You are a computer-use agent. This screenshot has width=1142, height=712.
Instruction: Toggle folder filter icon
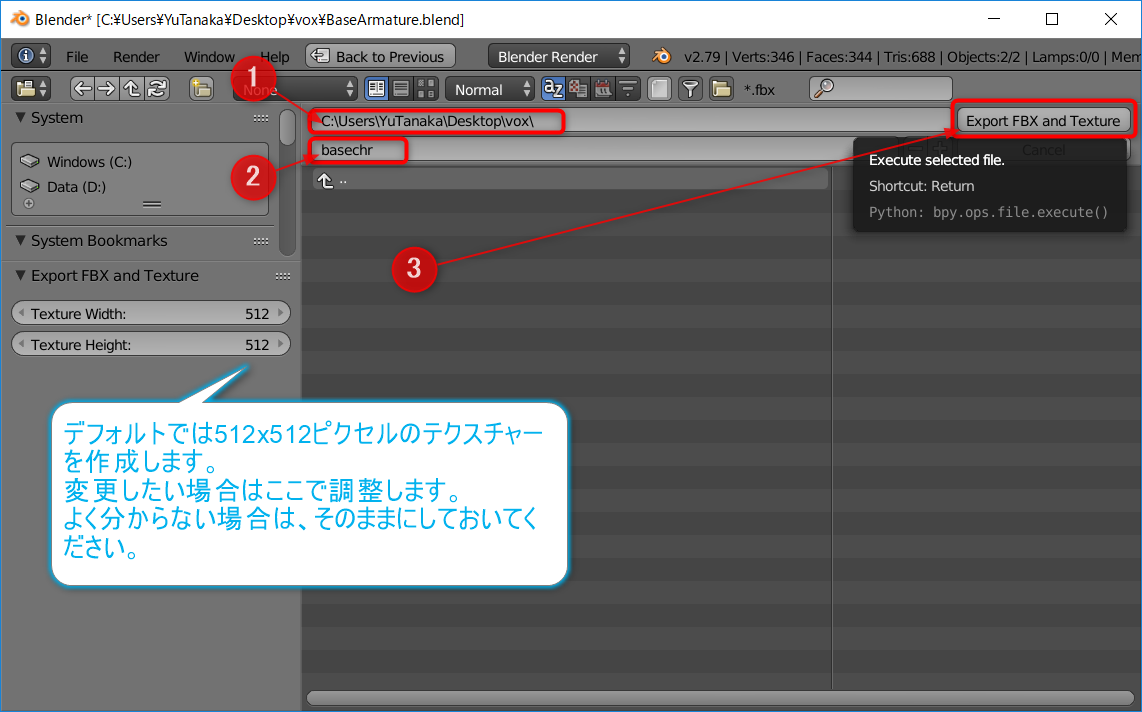[721, 89]
